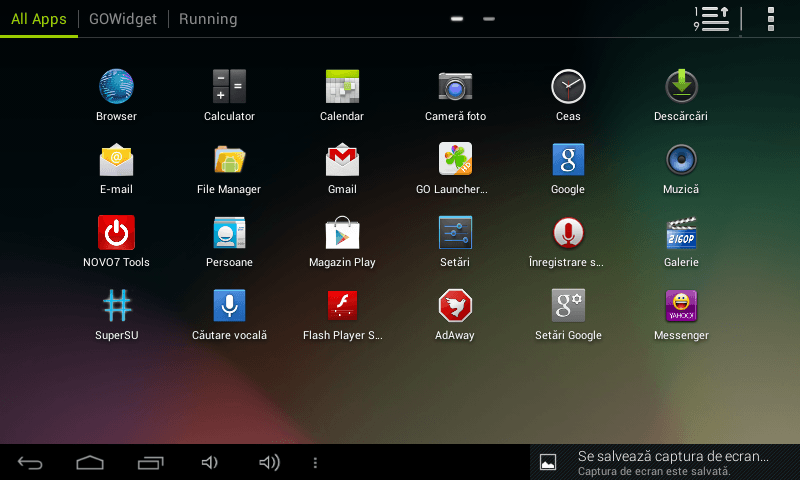Screen dimensions: 800x480
Task: Open the AdAway app
Action: pos(455,306)
